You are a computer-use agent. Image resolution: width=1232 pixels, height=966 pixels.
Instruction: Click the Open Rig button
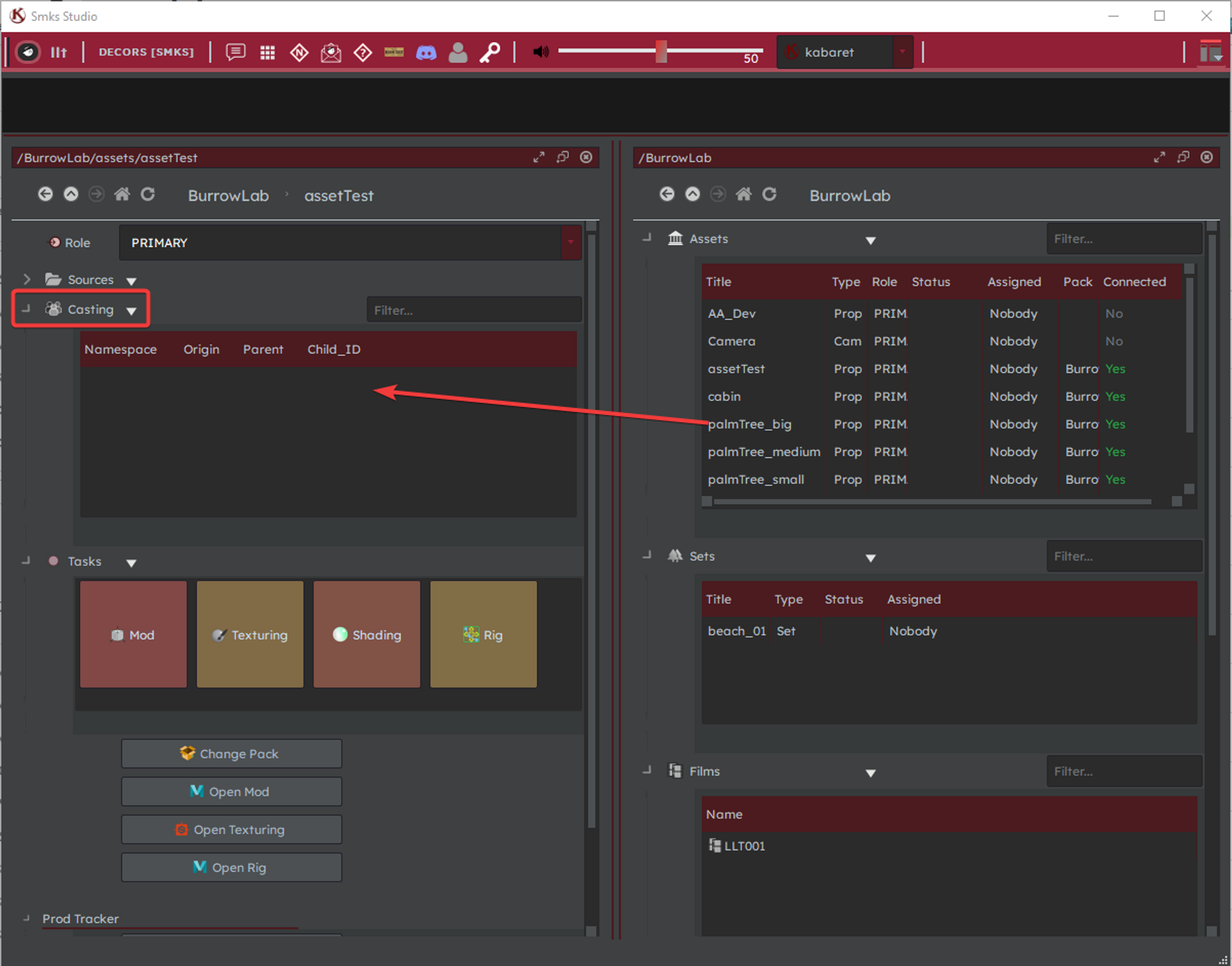tap(232, 867)
